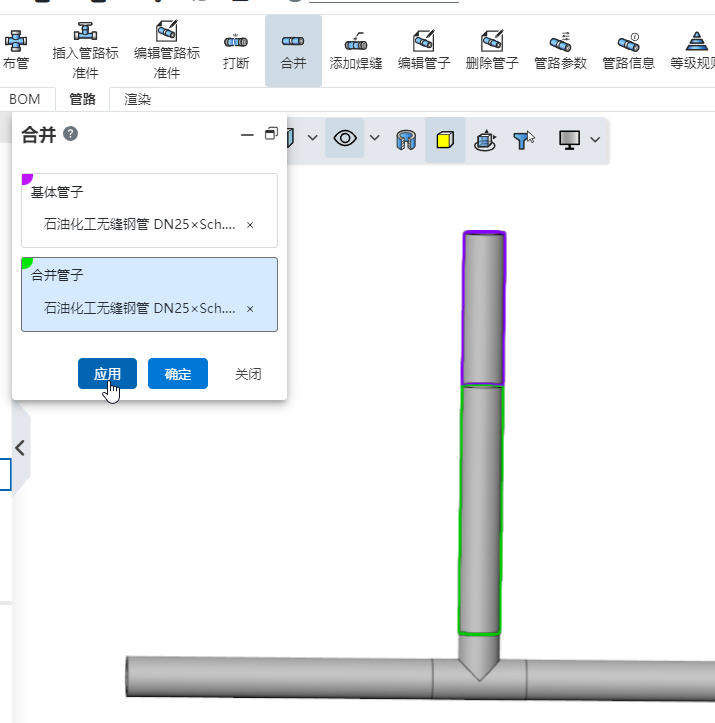The image size is (715, 723).
Task: Click the selection filter funnel icon
Action: point(523,140)
